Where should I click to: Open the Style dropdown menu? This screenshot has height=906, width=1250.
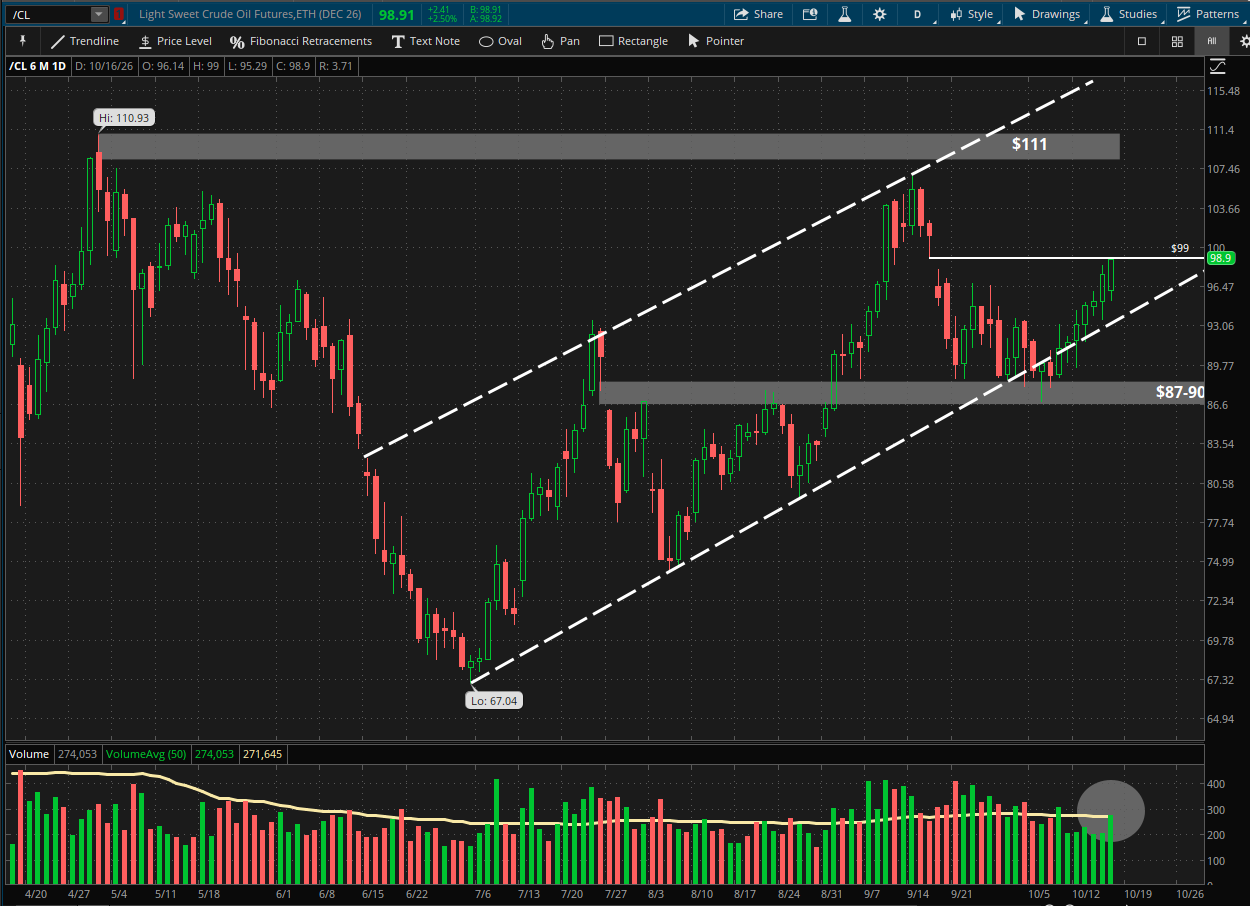(971, 14)
